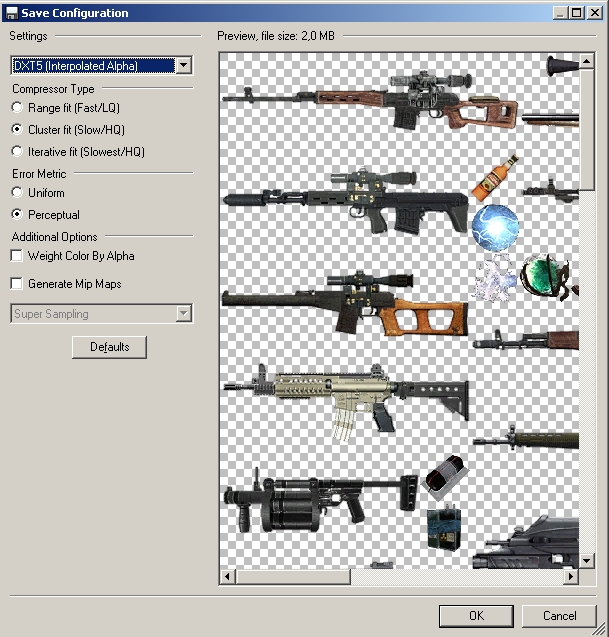The image size is (609, 637).
Task: Click the preview scroll left arrow
Action: pyautogui.click(x=228, y=576)
